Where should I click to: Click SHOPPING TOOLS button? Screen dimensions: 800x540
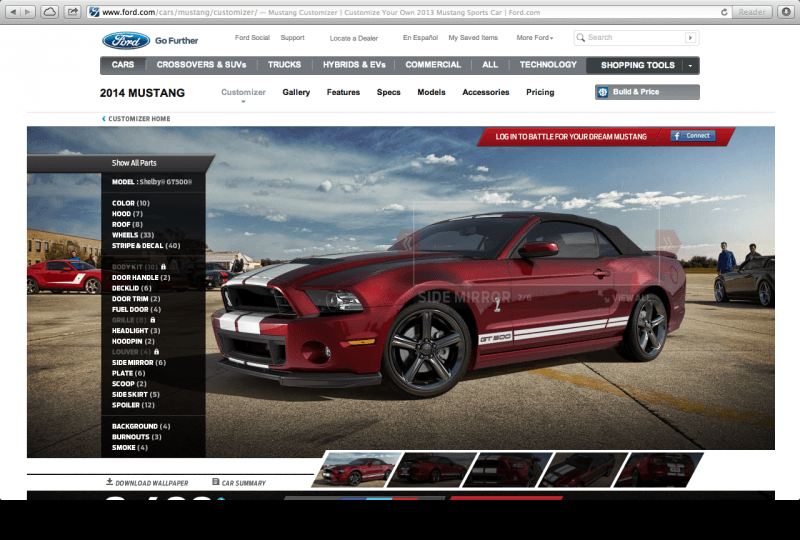tap(637, 65)
